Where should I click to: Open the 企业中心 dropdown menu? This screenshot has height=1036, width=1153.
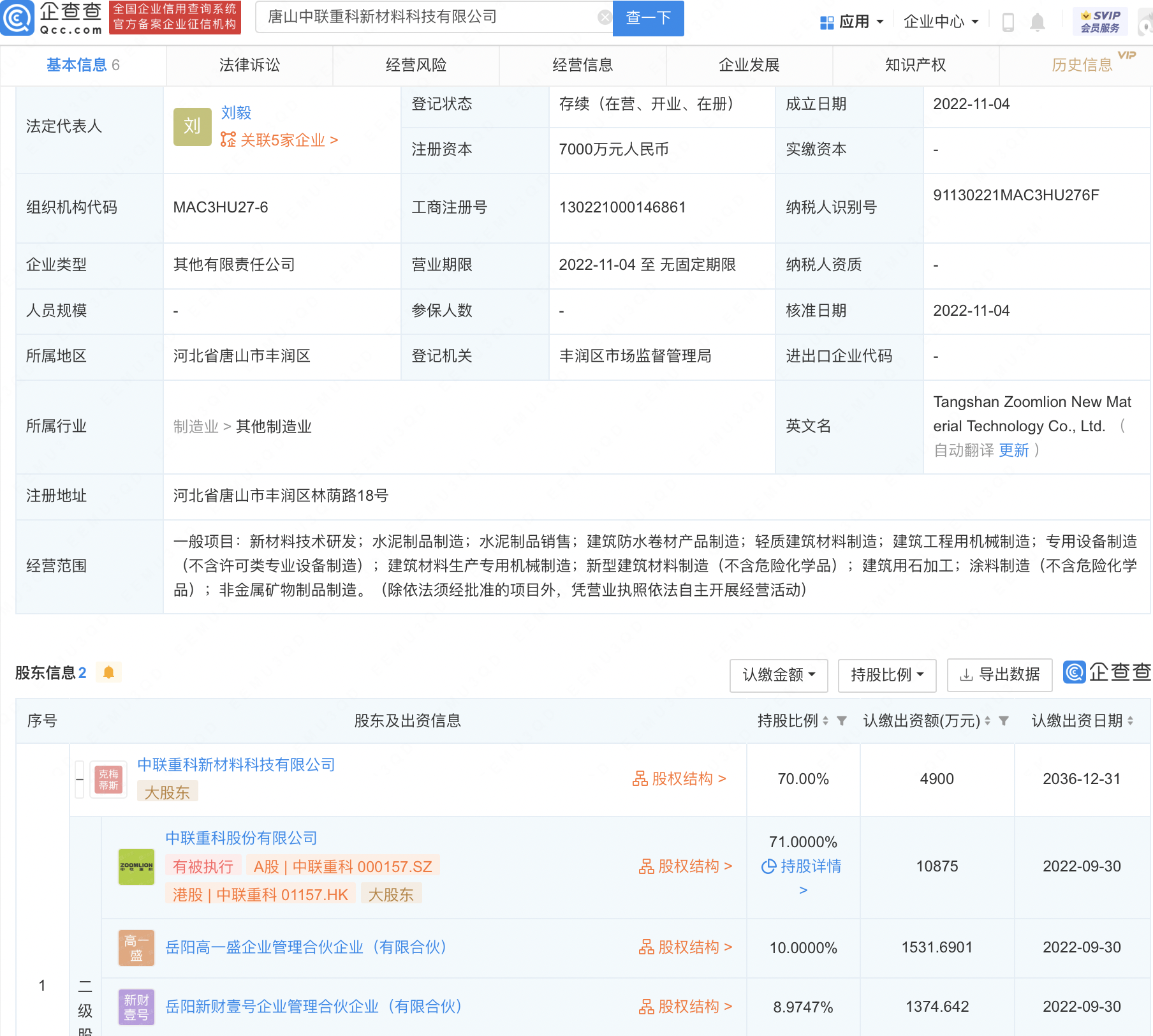941,22
